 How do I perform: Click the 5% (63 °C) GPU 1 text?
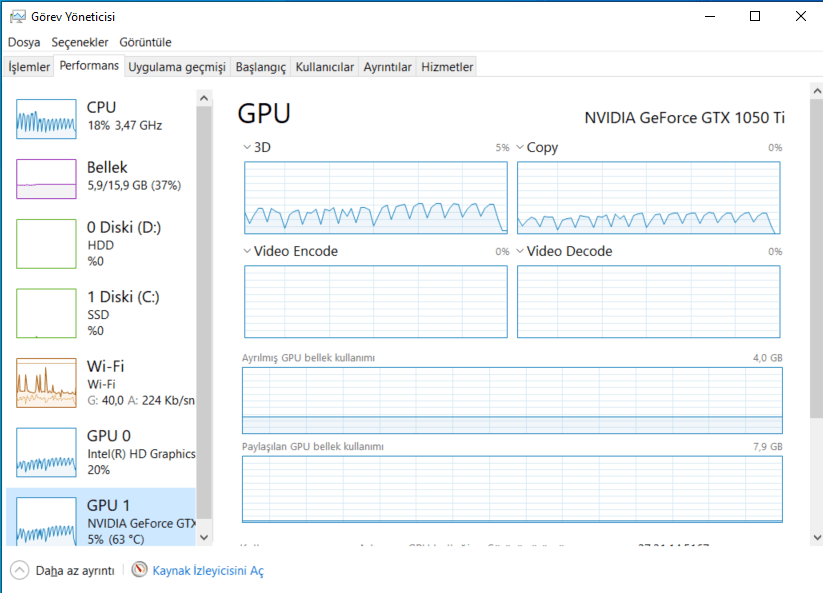click(116, 539)
